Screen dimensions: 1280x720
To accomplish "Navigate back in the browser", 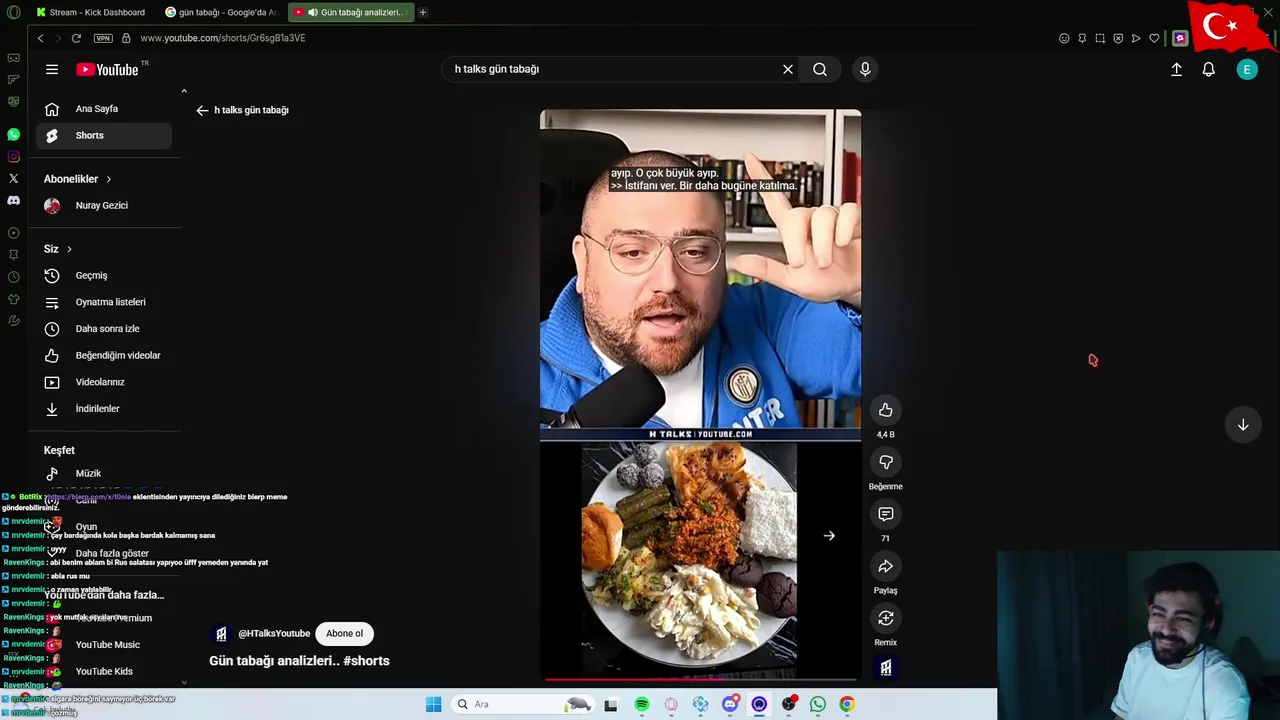I will click(40, 38).
